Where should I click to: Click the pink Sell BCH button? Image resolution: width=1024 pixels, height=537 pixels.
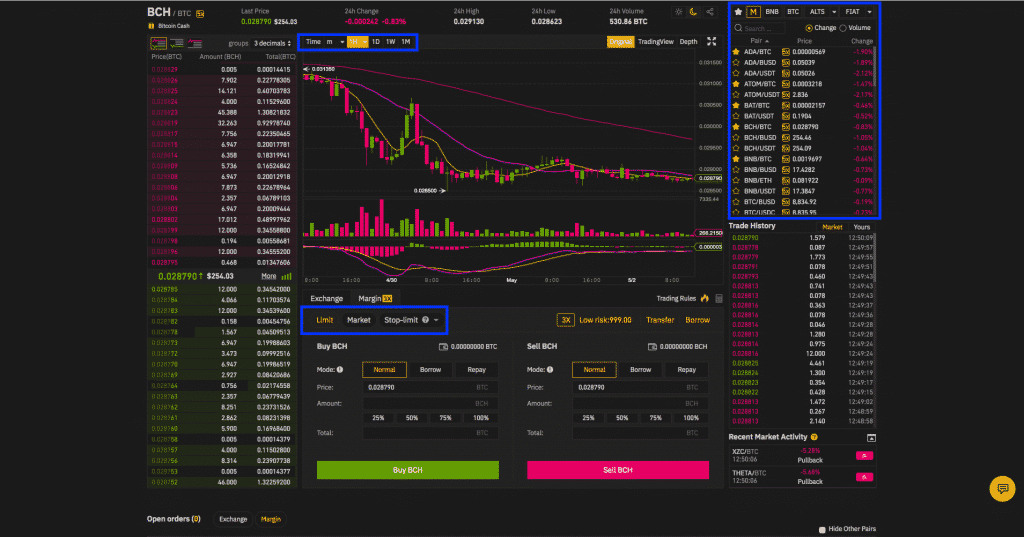click(618, 470)
